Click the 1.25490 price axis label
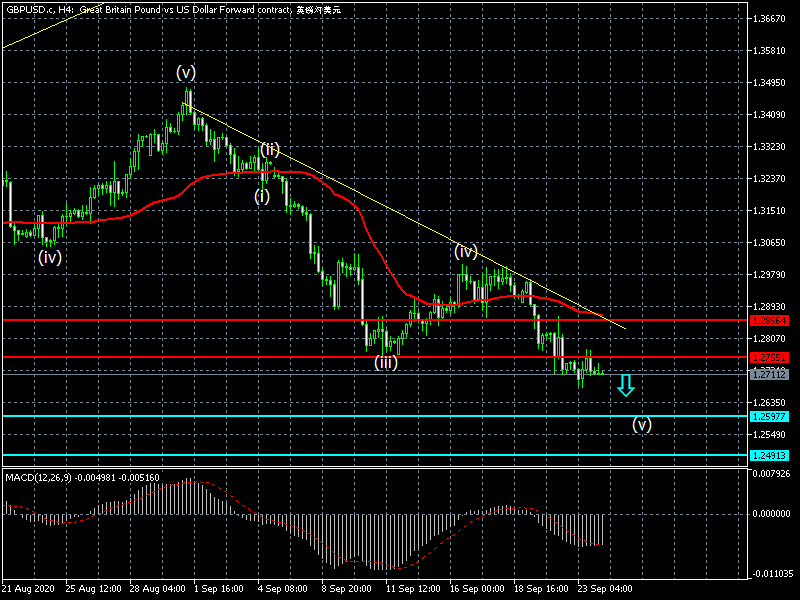 click(x=769, y=435)
